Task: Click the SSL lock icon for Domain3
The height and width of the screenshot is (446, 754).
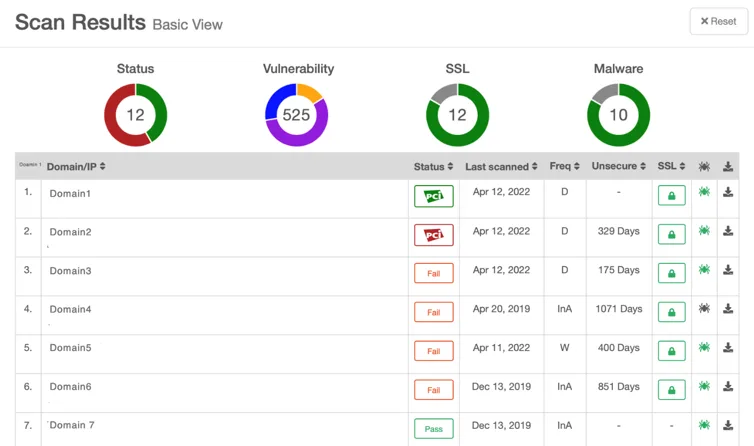Action: point(671,273)
